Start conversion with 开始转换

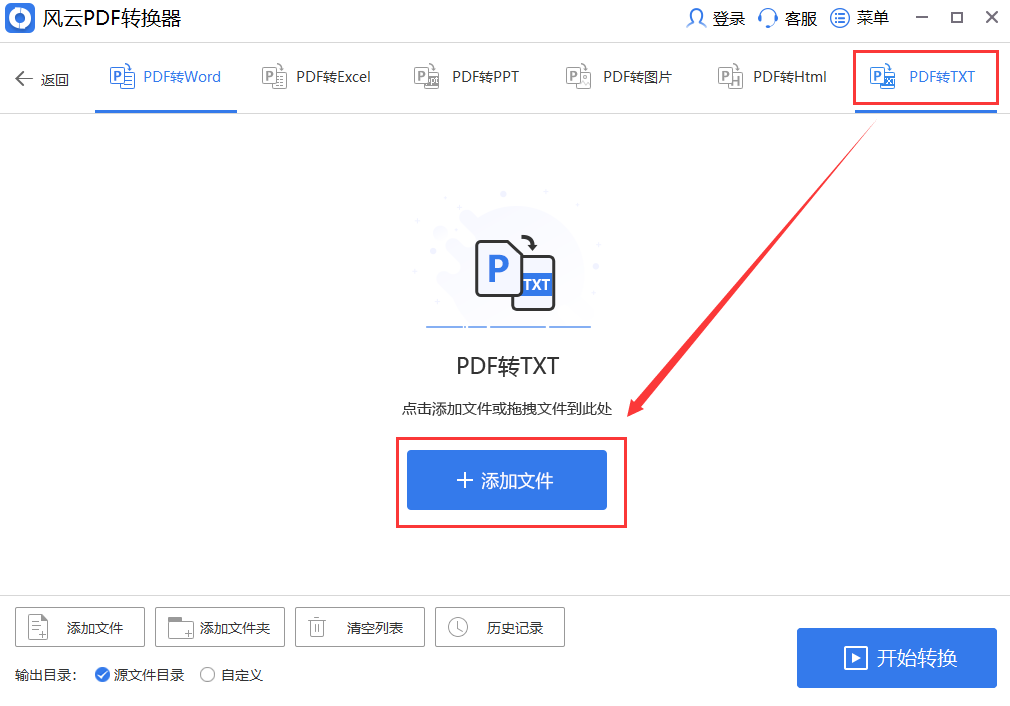click(x=896, y=658)
